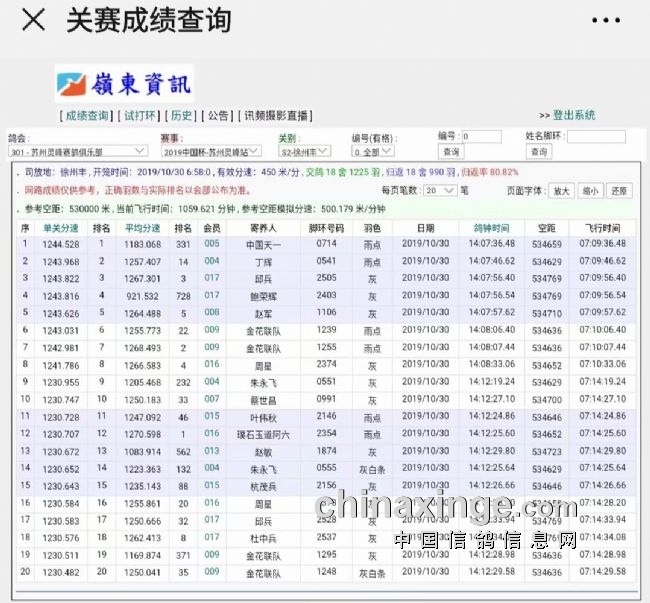Open member 004 link for 丁辉
Viewport: 650px width, 603px height.
point(211,261)
